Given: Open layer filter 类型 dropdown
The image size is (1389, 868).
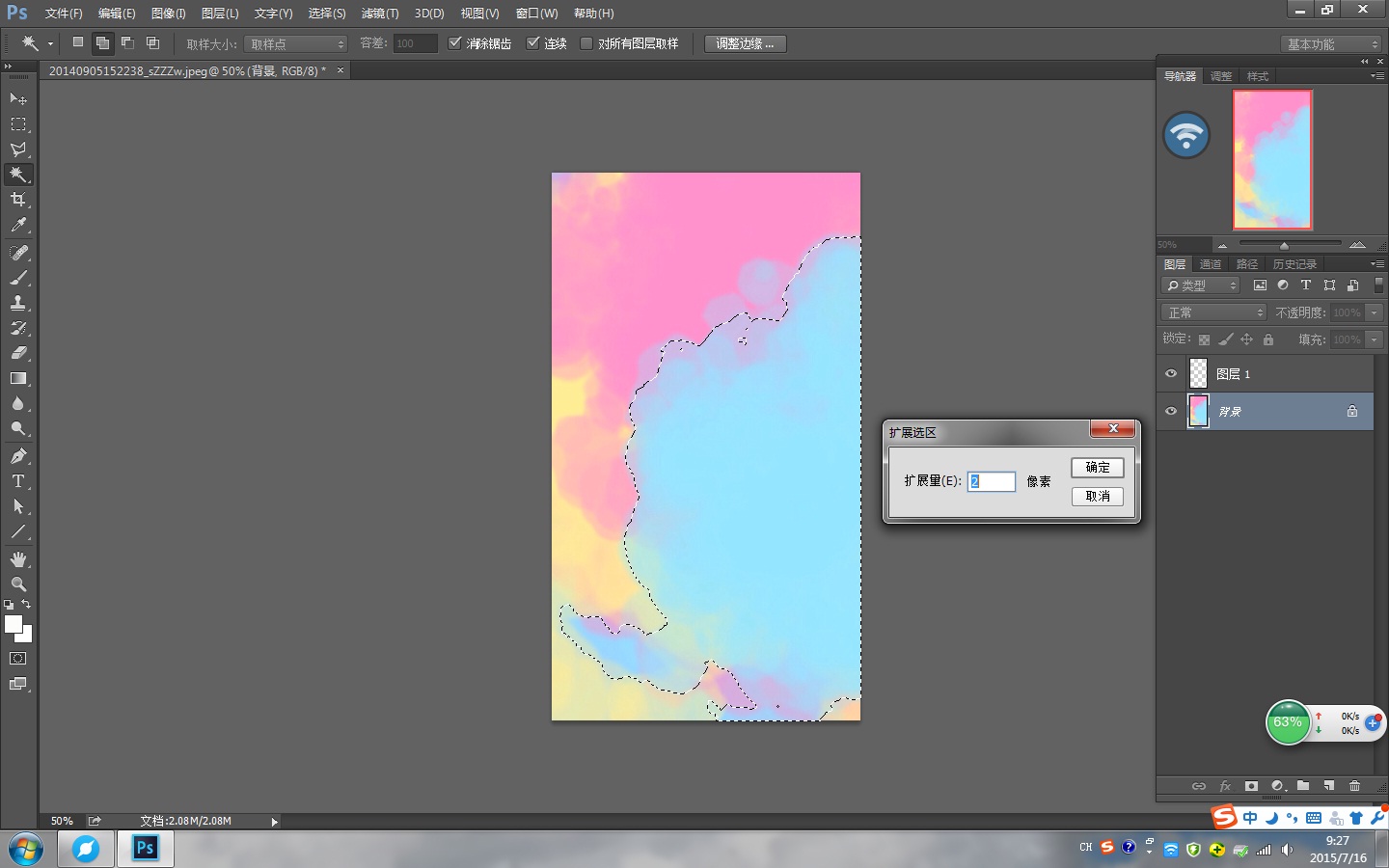Looking at the screenshot, I should (1201, 285).
